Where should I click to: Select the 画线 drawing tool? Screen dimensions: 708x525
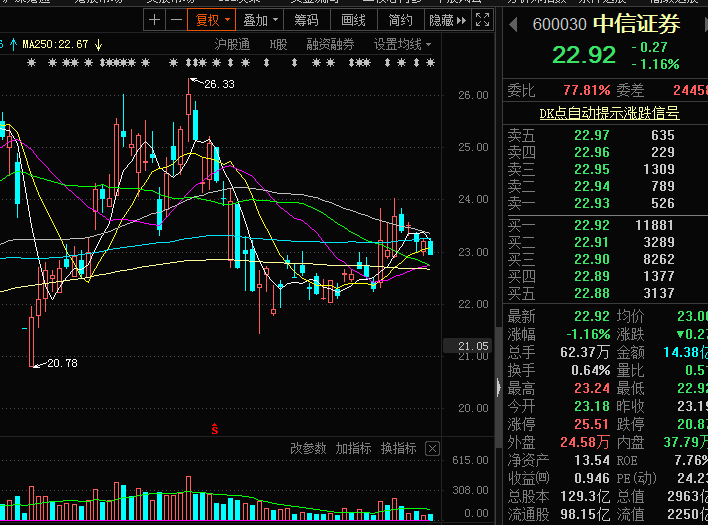tap(353, 20)
